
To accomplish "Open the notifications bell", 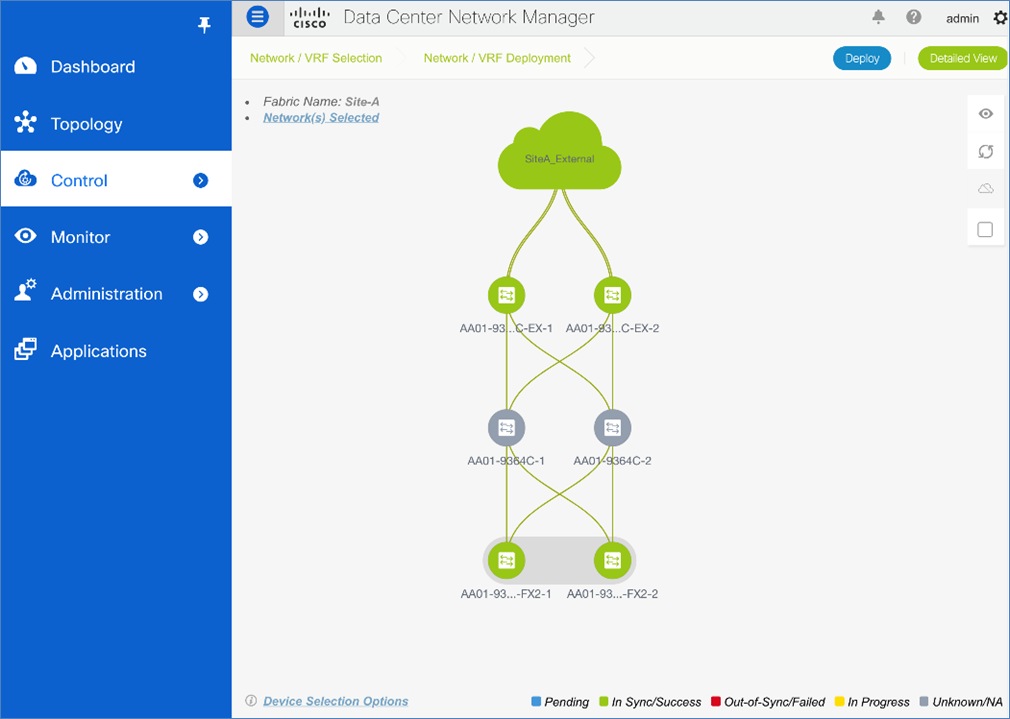I will 878,17.
